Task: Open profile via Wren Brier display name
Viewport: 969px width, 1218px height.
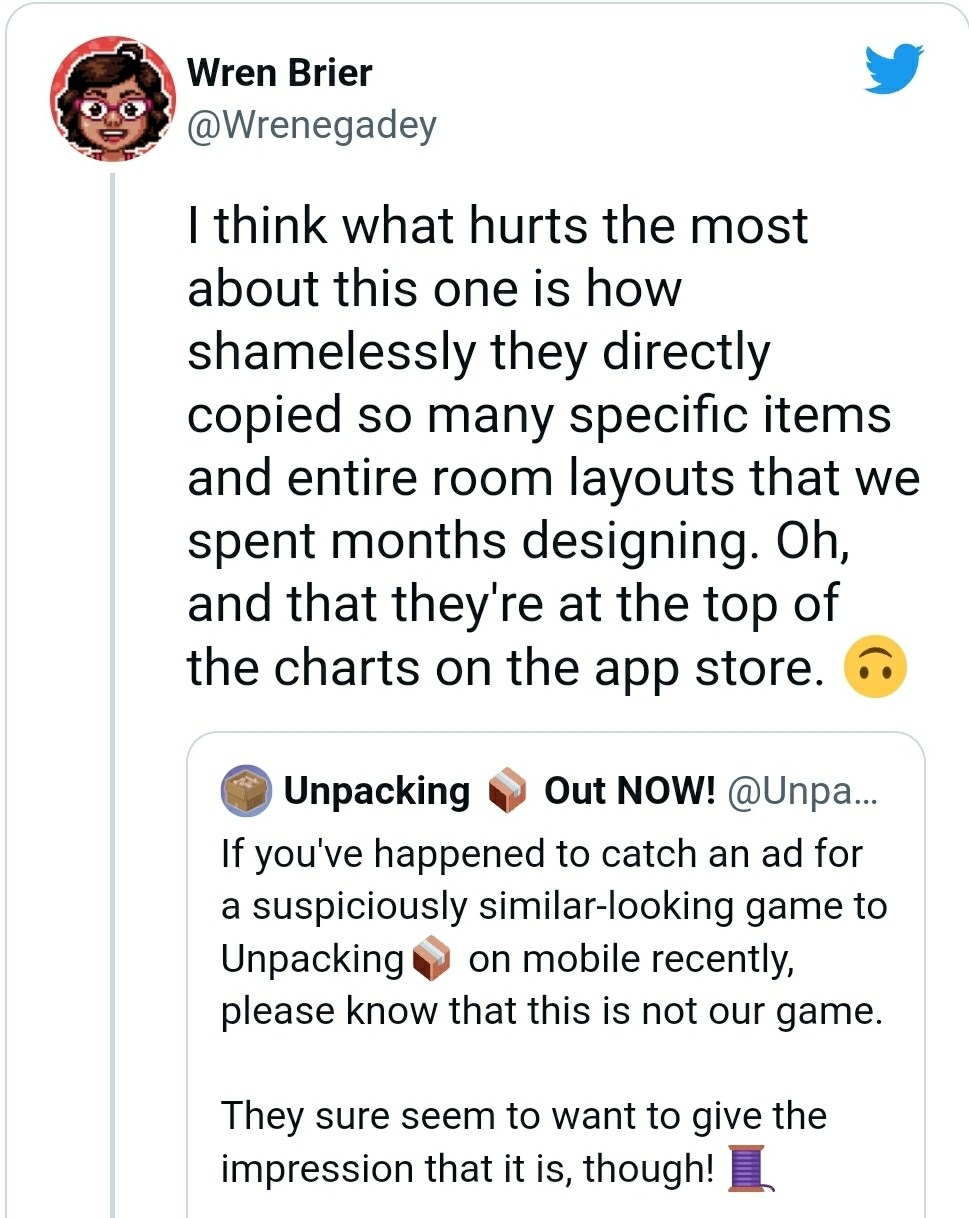Action: (x=279, y=73)
